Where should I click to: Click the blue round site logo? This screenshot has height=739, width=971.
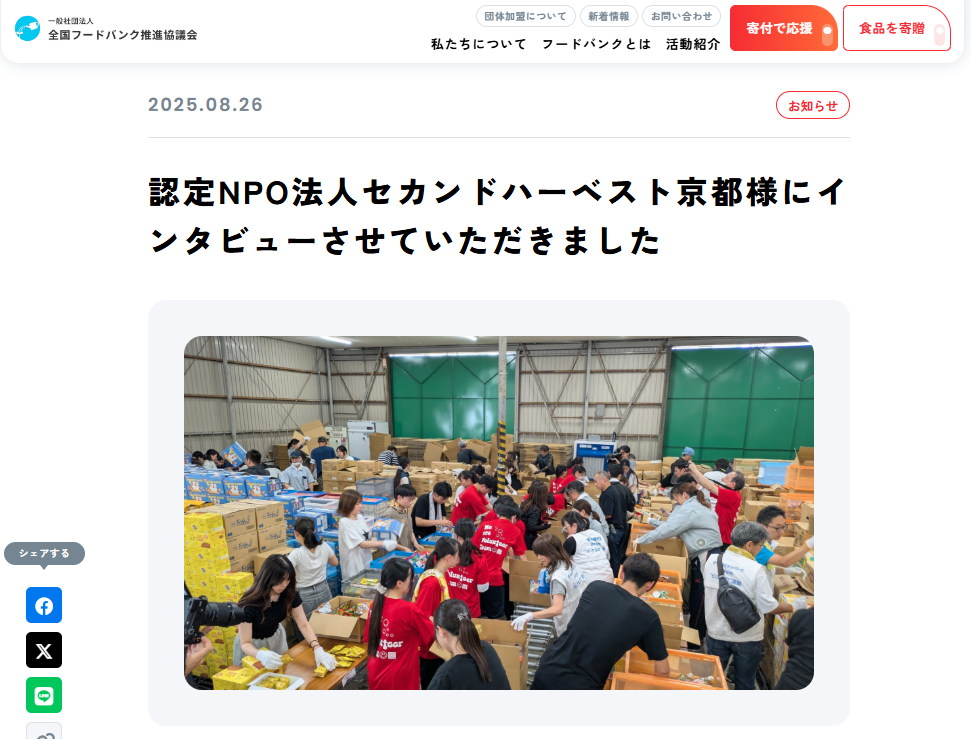tap(27, 28)
